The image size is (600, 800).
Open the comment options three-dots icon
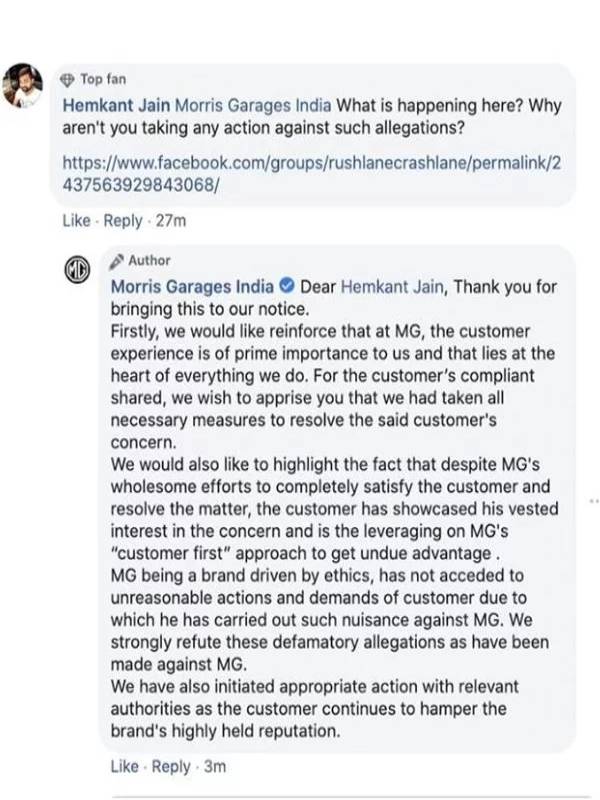594,502
